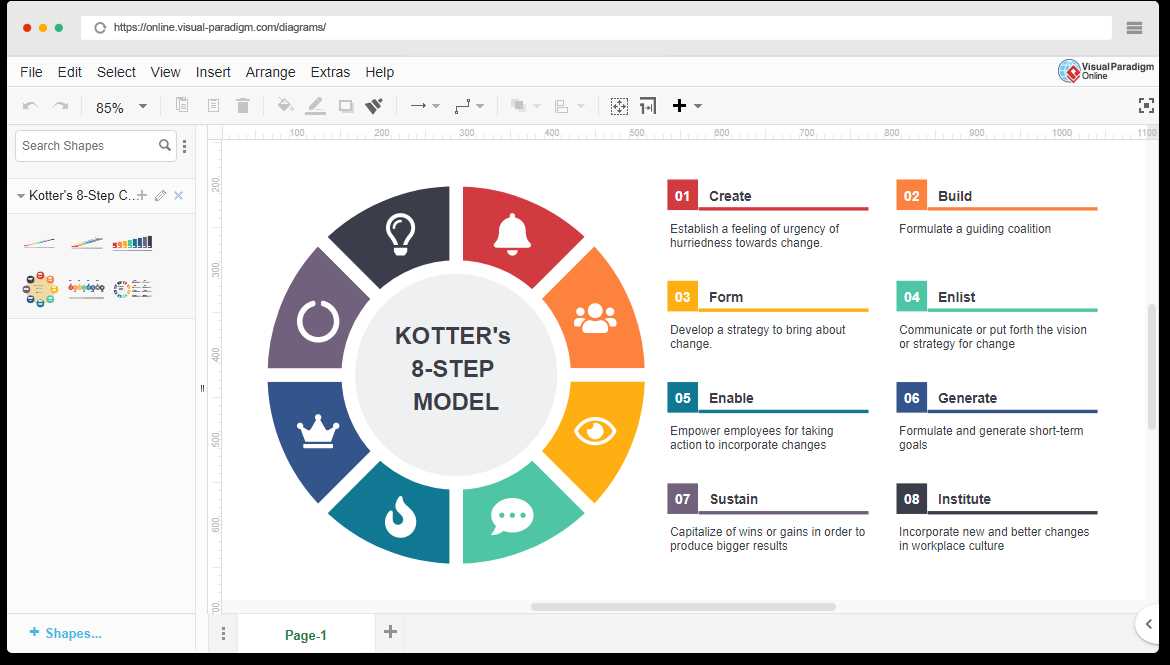Open the File menu
The width and height of the screenshot is (1170, 665).
31,72
